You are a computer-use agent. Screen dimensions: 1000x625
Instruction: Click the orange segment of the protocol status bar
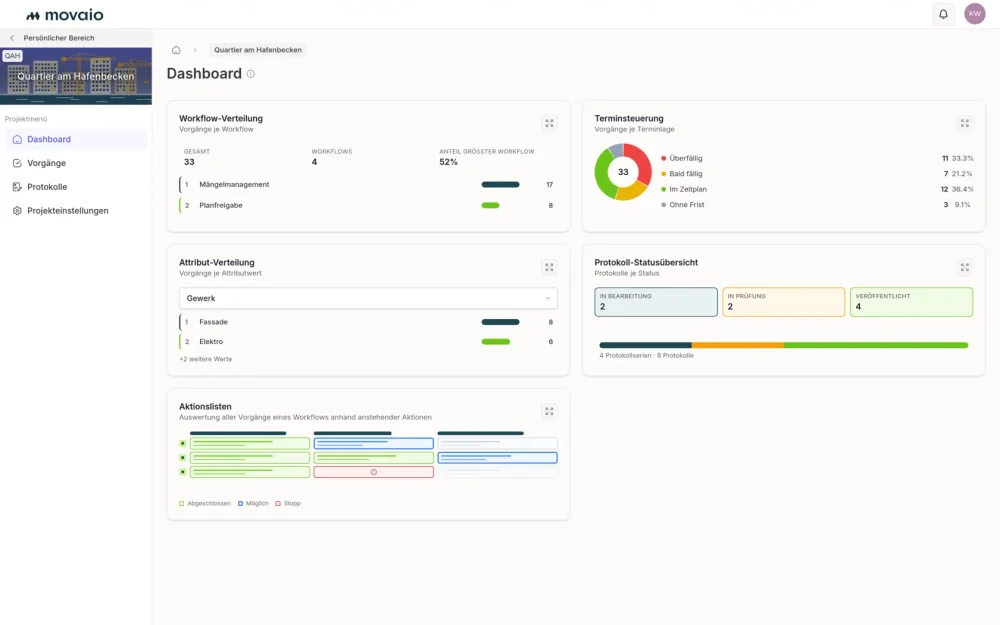738,345
